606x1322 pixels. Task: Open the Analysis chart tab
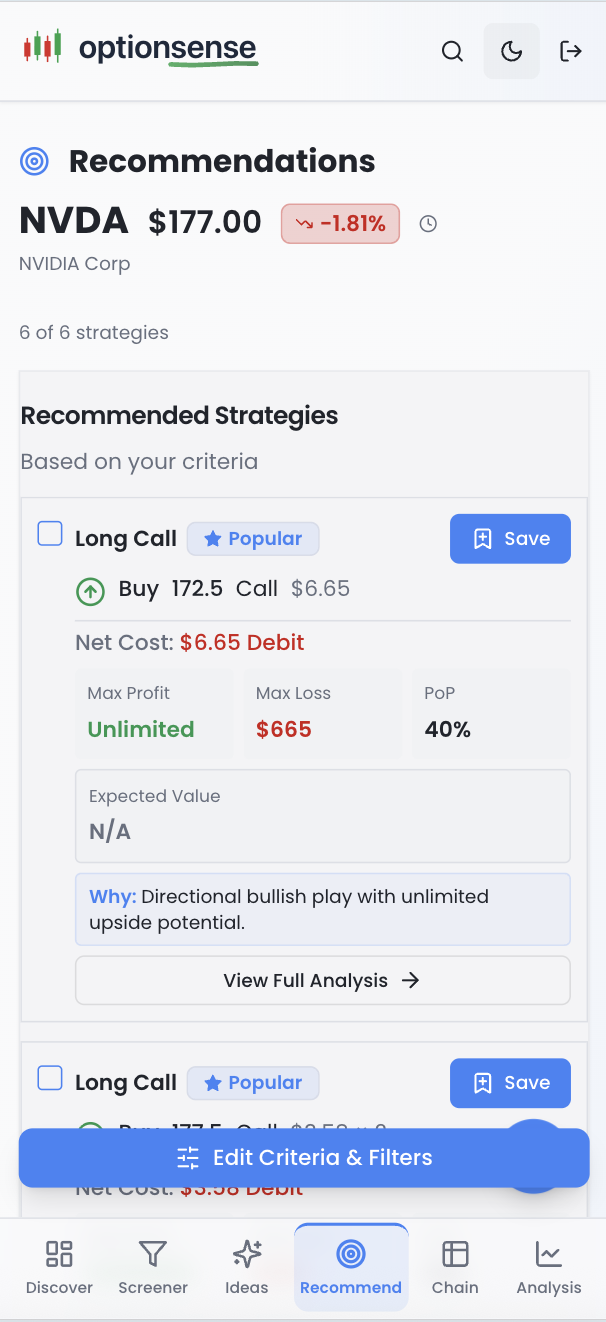tap(549, 1266)
